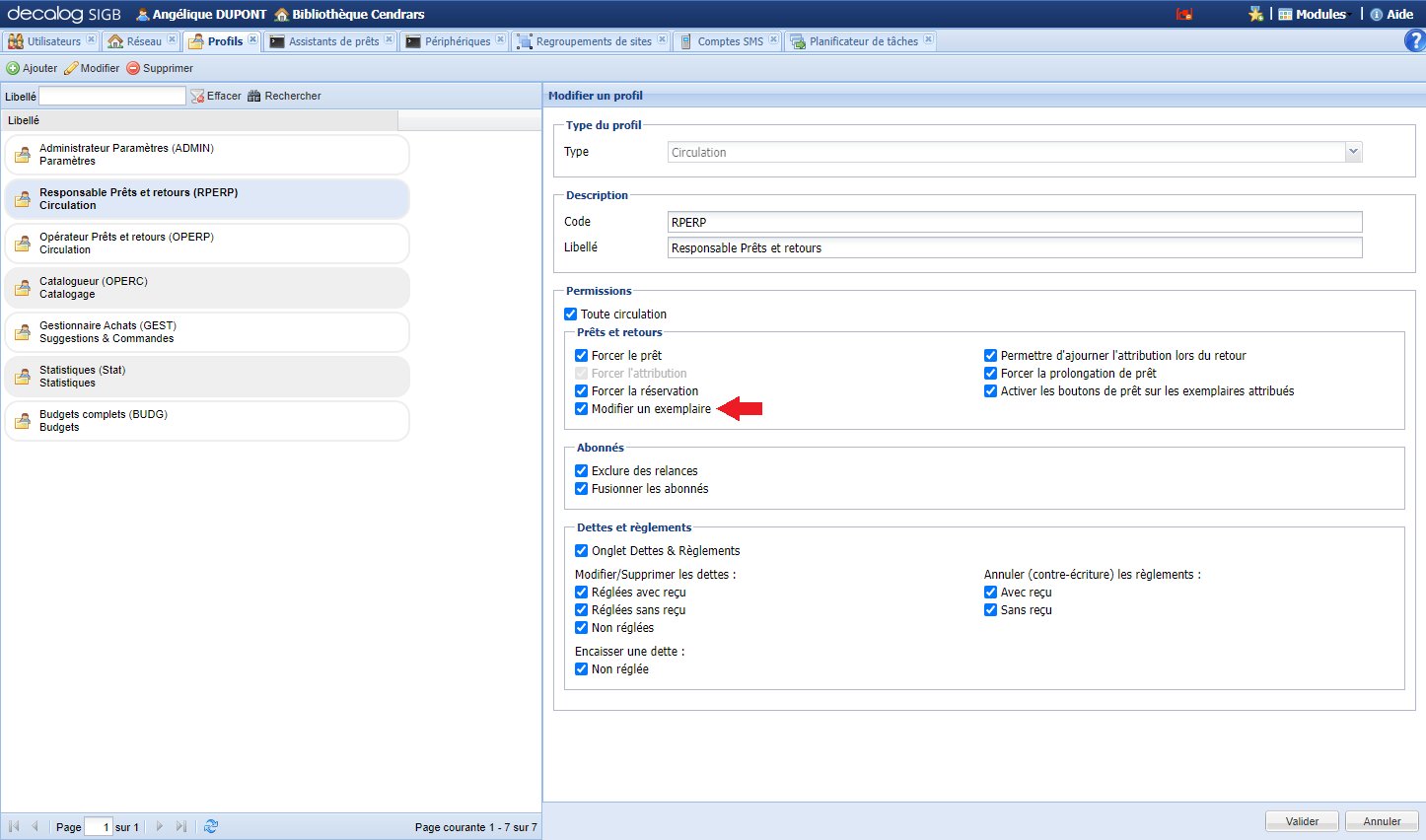Click the Annuler button
The width and height of the screenshot is (1426, 840).
1382,821
